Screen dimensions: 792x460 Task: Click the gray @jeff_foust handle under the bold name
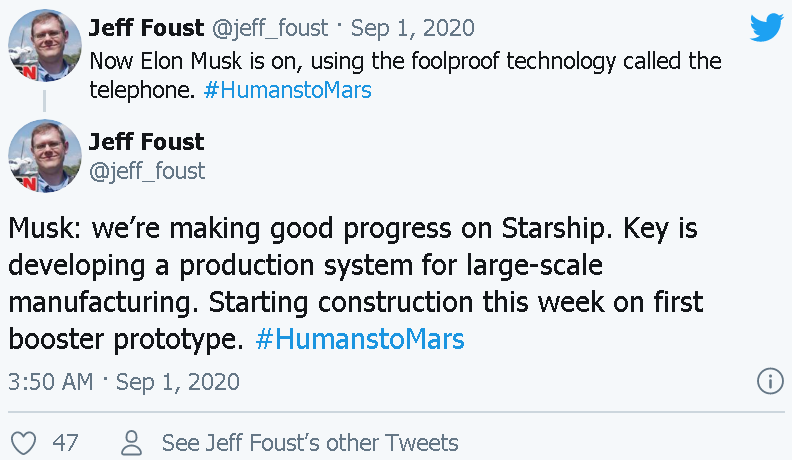[147, 171]
